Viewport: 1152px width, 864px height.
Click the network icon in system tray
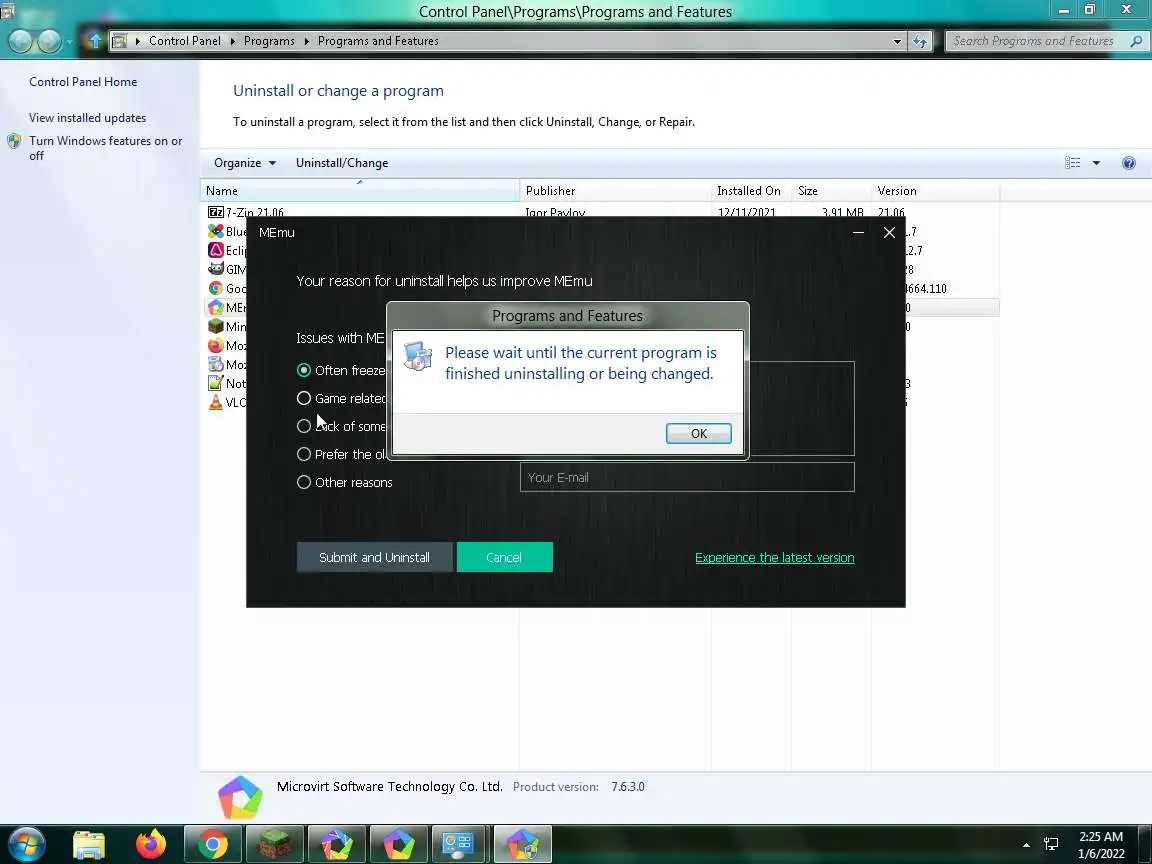coord(1051,845)
